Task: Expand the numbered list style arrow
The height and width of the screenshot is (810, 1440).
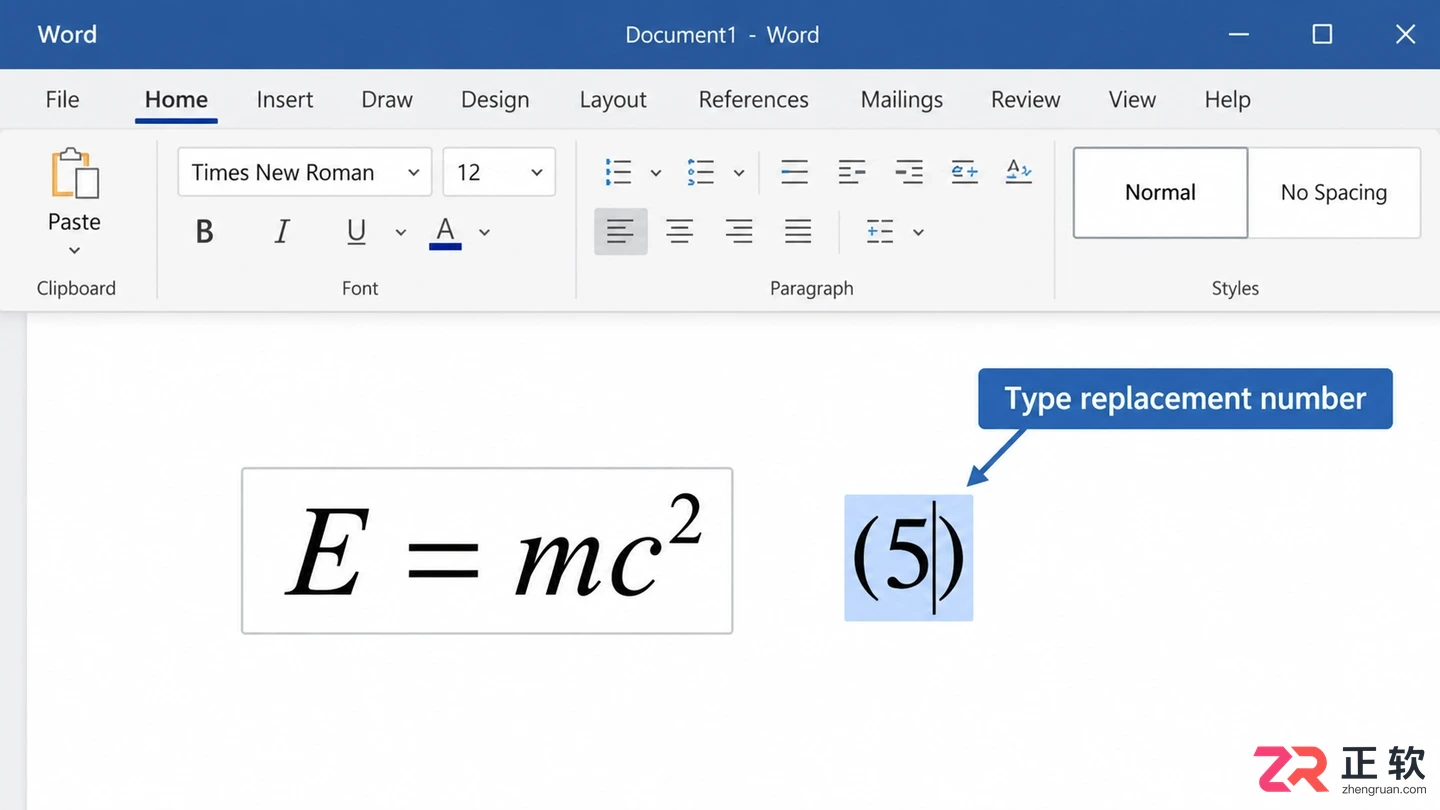Action: point(739,173)
